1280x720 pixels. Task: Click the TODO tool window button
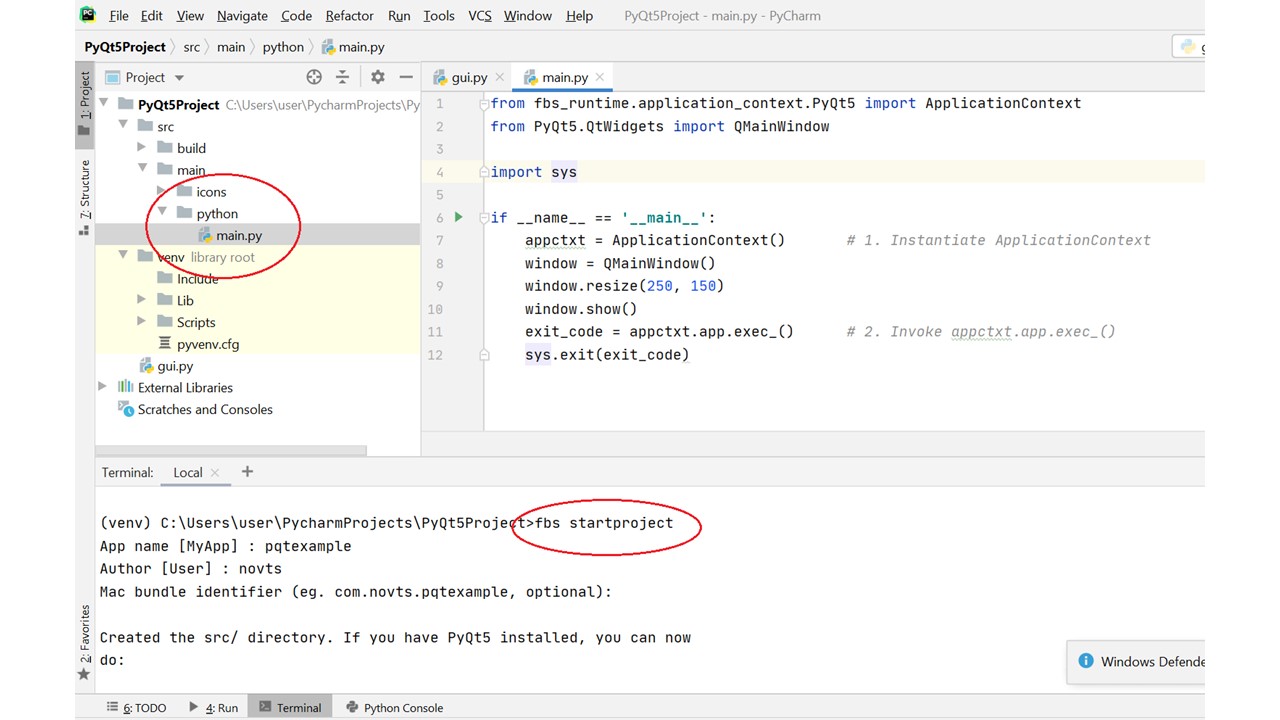tap(137, 707)
